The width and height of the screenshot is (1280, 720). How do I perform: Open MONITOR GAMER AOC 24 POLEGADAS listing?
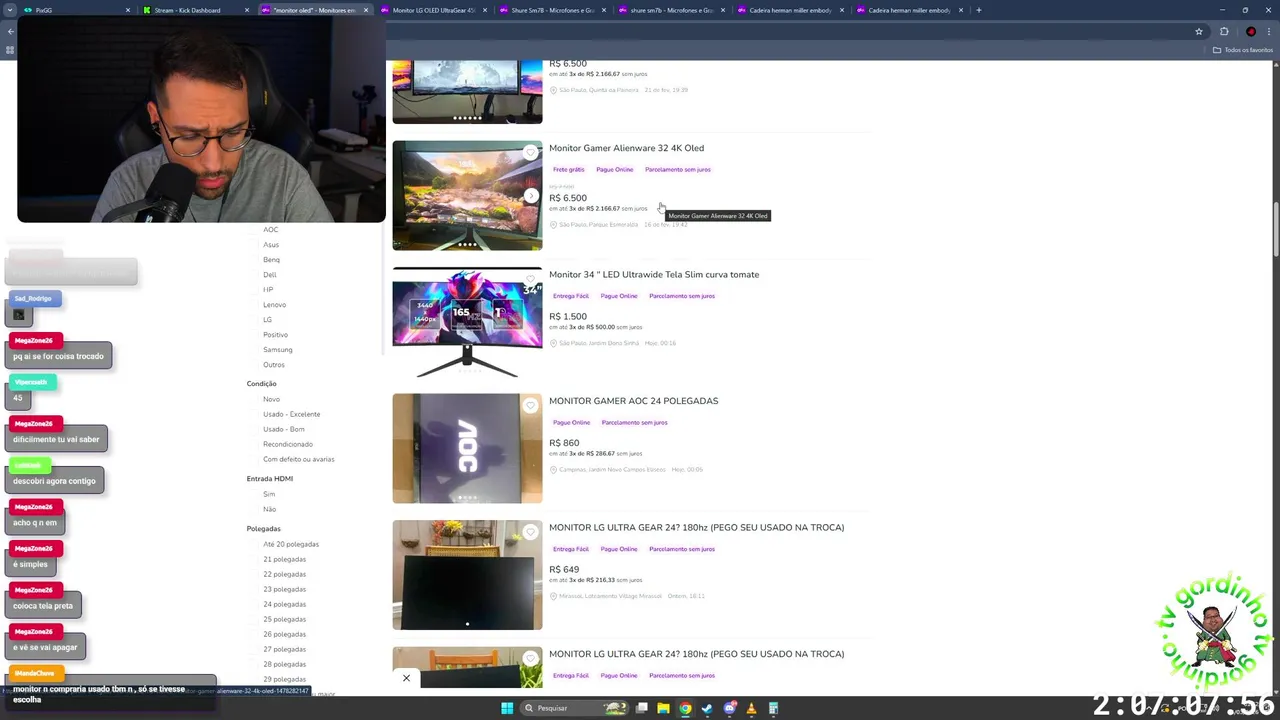pyautogui.click(x=633, y=401)
